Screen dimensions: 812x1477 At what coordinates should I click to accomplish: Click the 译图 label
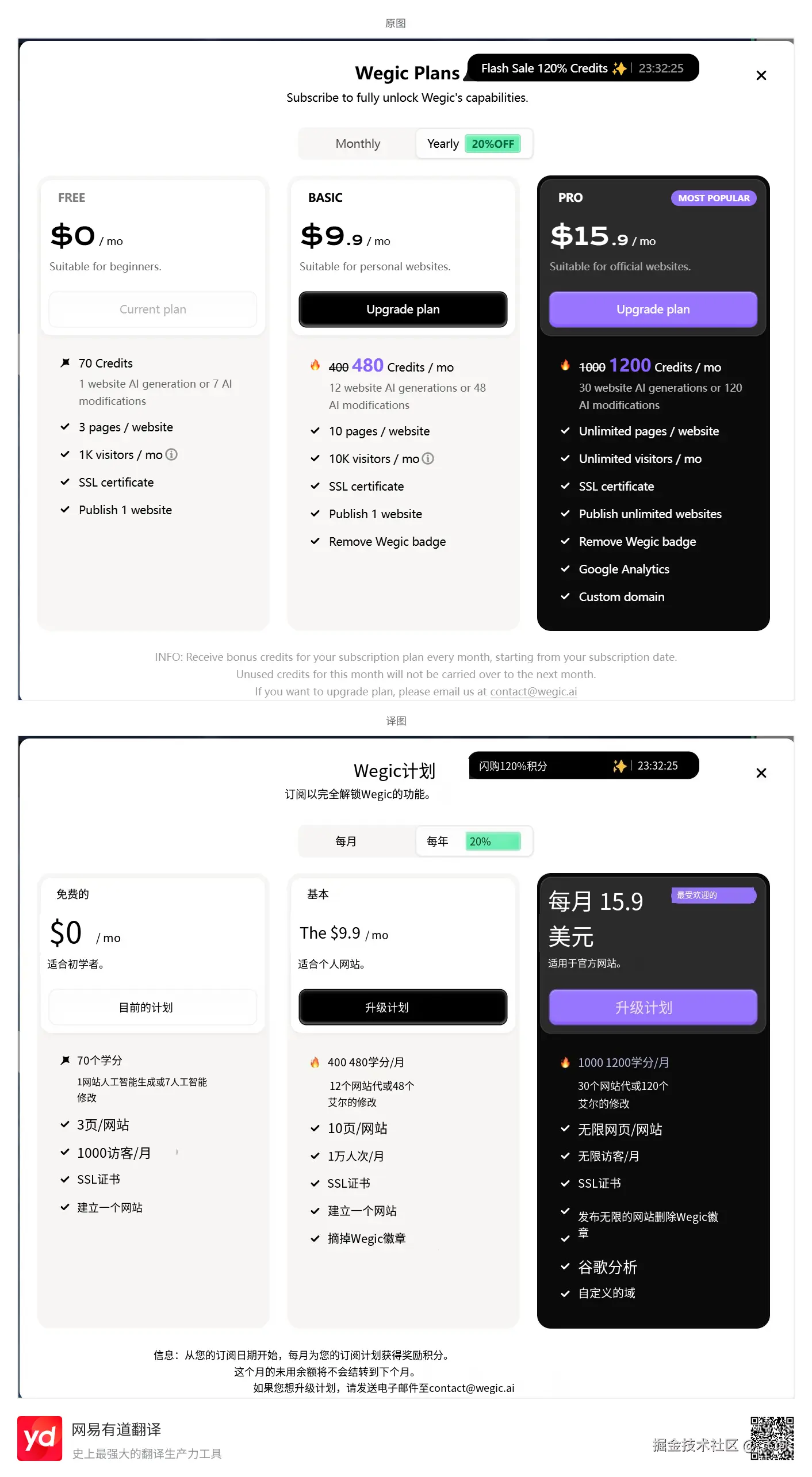(396, 721)
